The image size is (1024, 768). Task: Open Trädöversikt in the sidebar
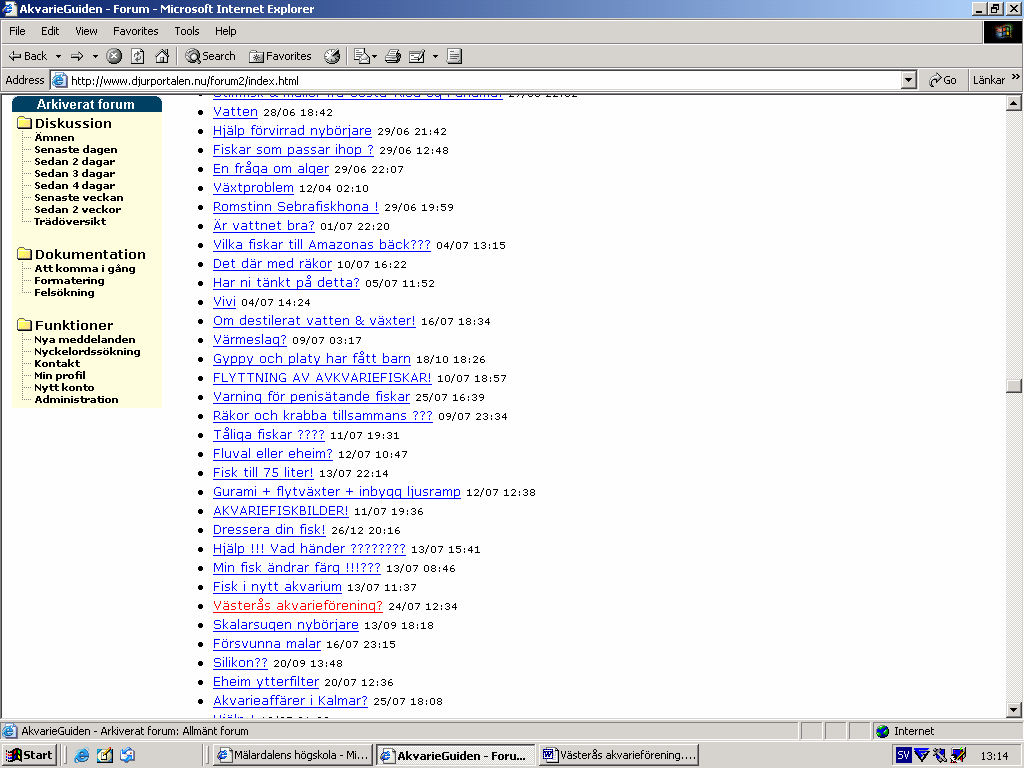coord(70,221)
